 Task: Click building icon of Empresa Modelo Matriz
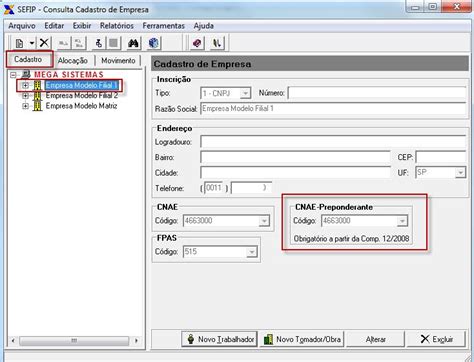(x=38, y=106)
